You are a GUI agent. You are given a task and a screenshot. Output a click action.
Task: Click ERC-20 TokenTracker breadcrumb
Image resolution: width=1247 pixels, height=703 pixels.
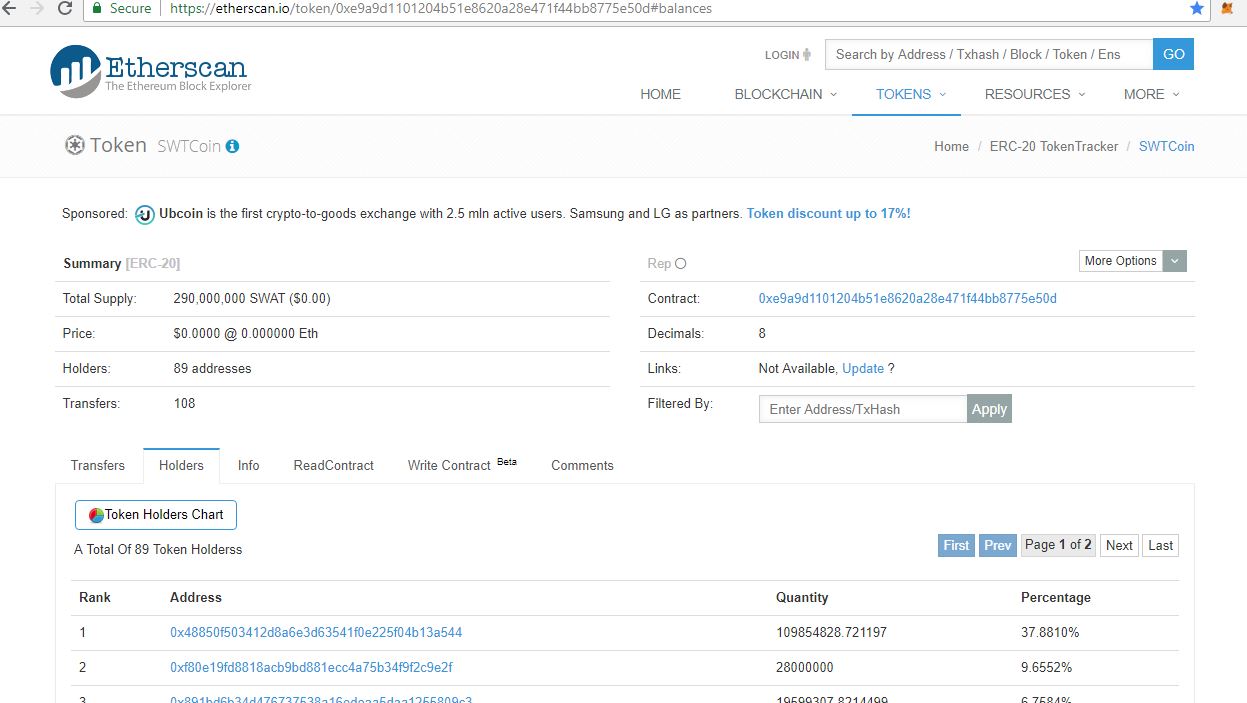coord(1054,146)
